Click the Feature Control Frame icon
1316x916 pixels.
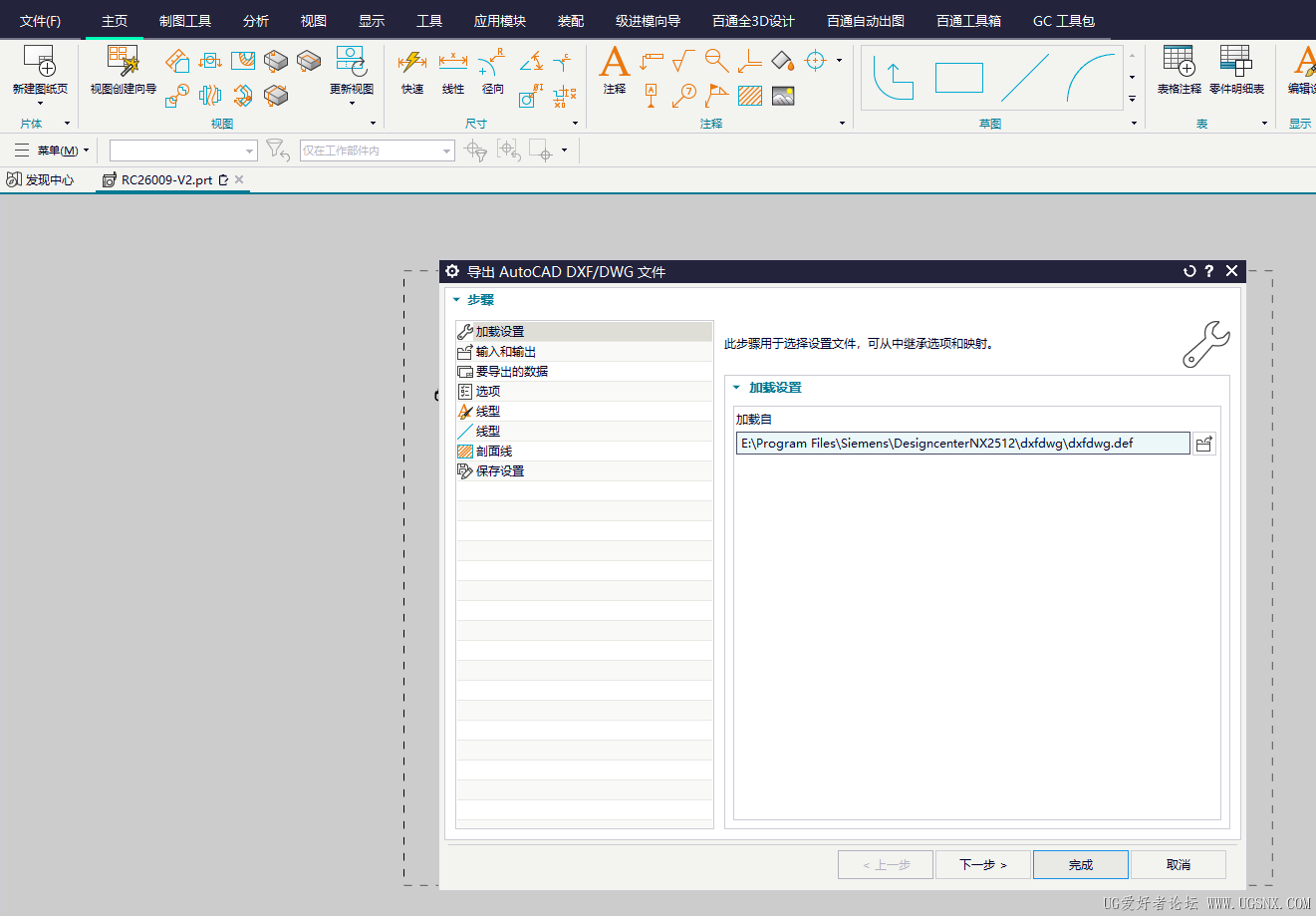click(x=651, y=62)
